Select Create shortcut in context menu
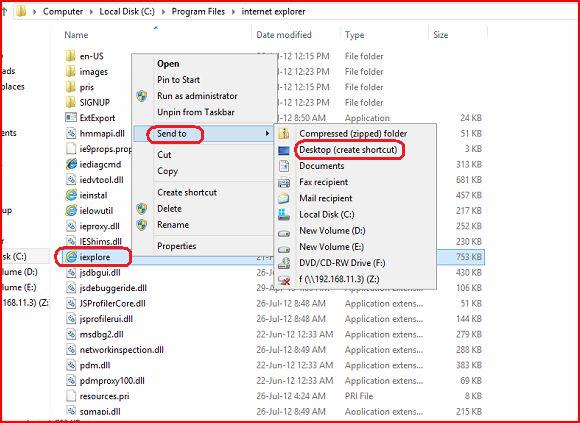The height and width of the screenshot is (423, 580). (187, 193)
